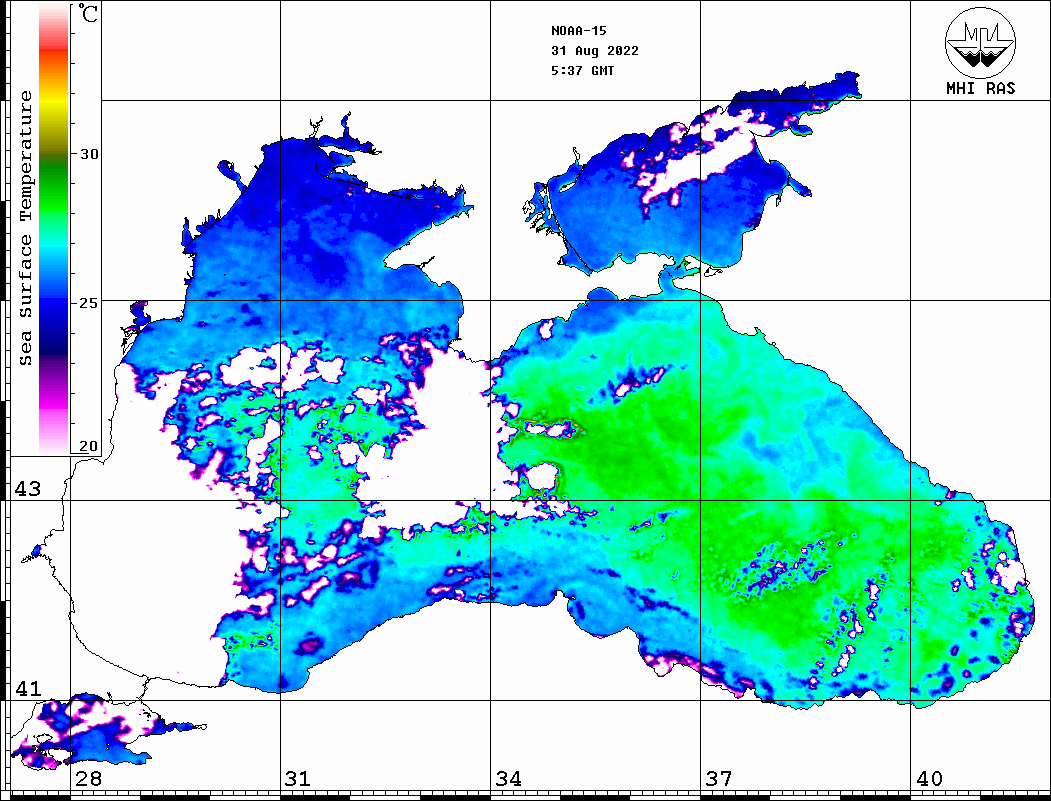Click the 25 value on temperature scale
The image size is (1051, 801).
tap(89, 303)
